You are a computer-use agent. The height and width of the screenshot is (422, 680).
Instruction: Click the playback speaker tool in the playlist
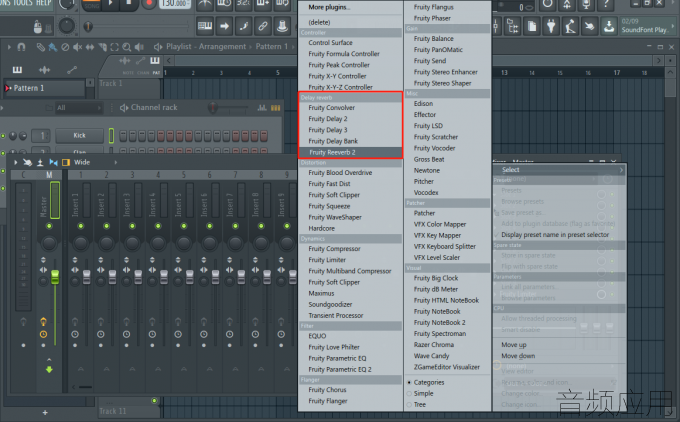139,47
